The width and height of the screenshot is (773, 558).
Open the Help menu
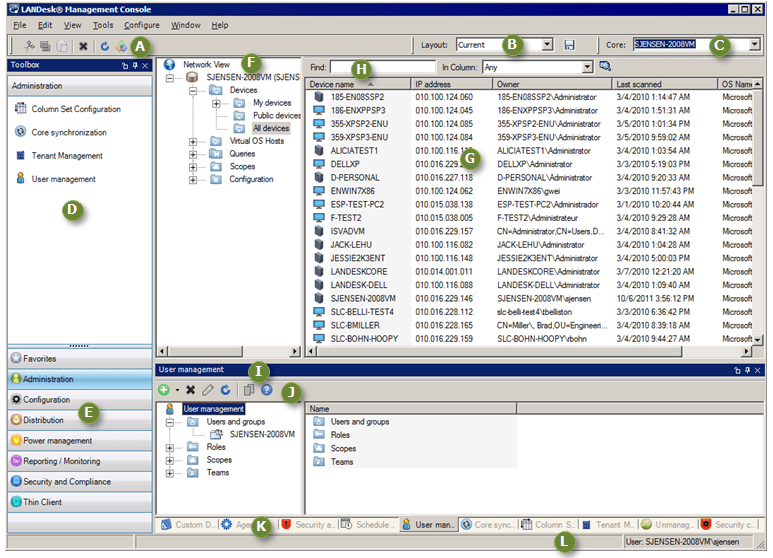pyautogui.click(x=220, y=25)
